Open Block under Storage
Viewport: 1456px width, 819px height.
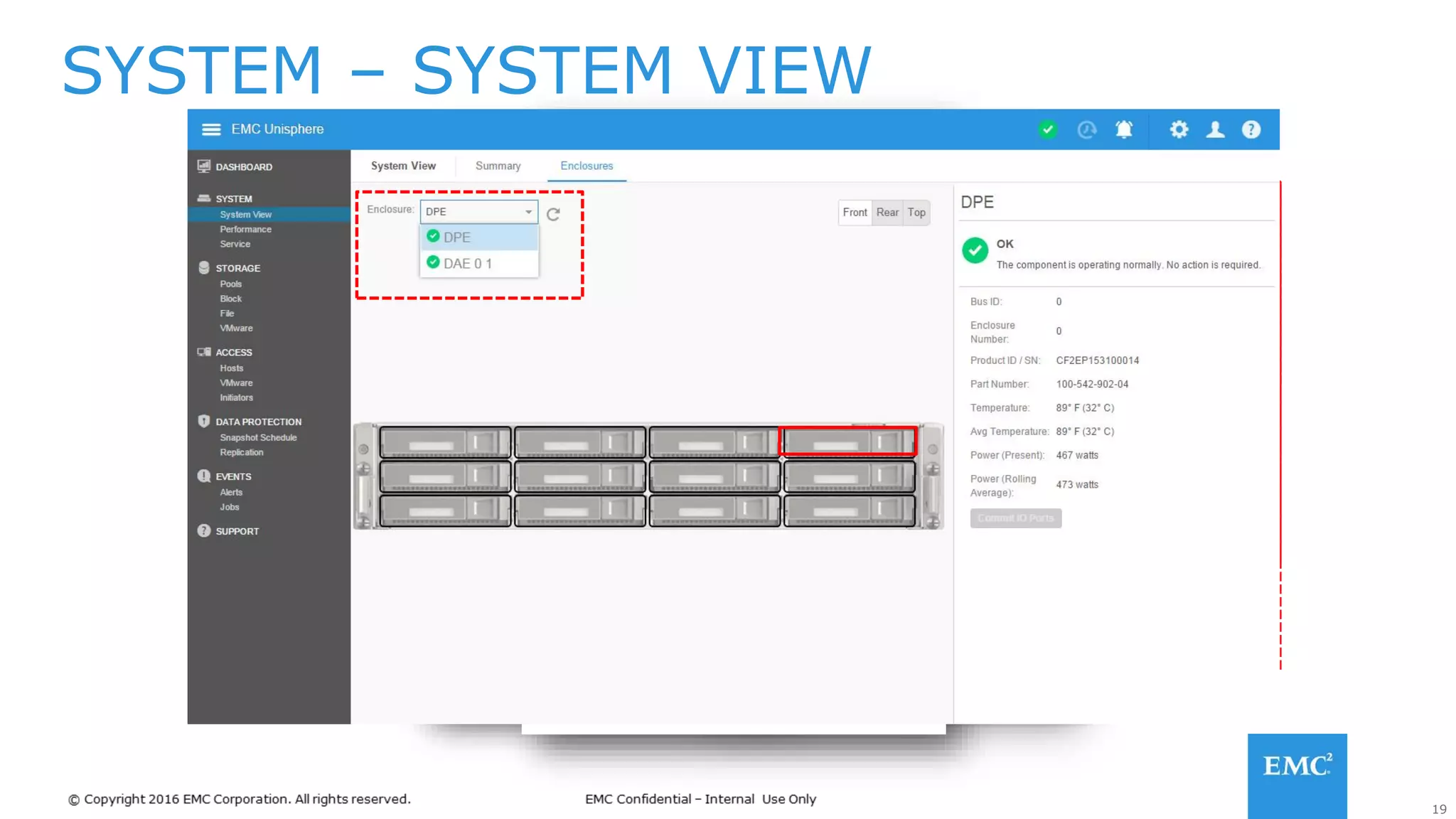pos(231,299)
